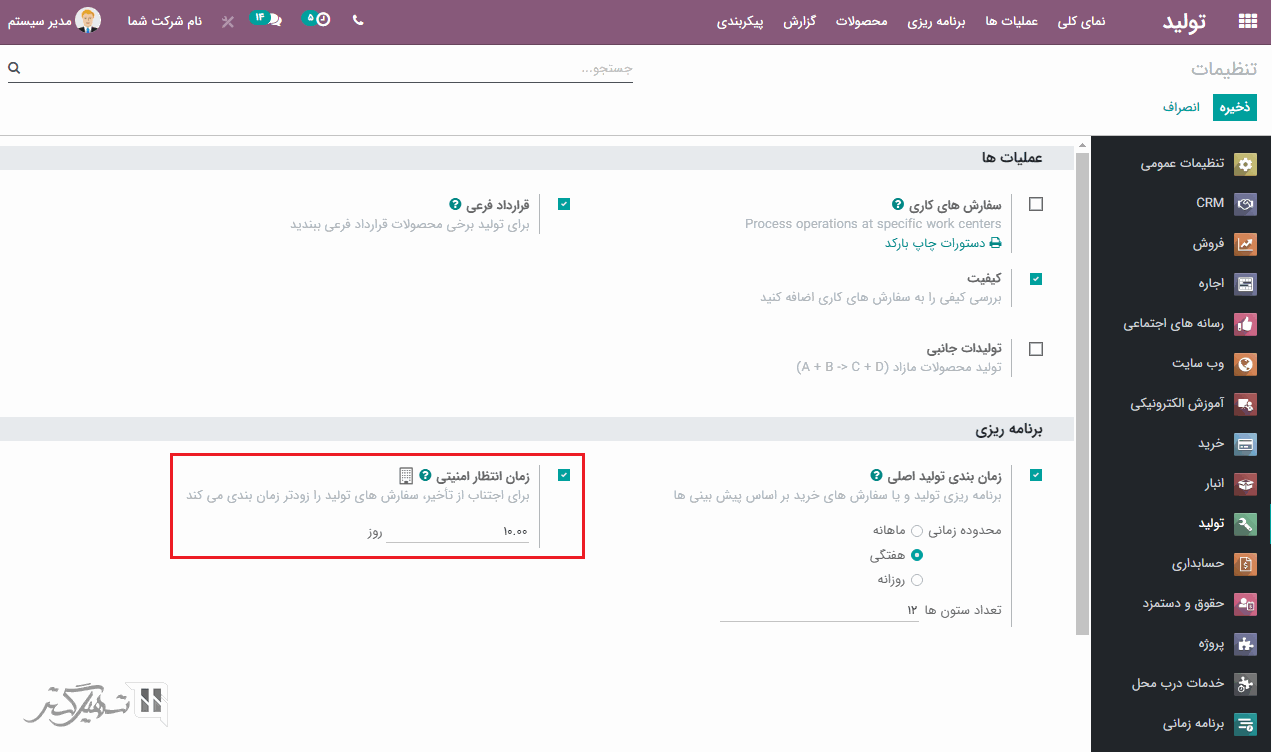Open نمای کلی menu
The image size is (1272, 752).
tap(1081, 21)
